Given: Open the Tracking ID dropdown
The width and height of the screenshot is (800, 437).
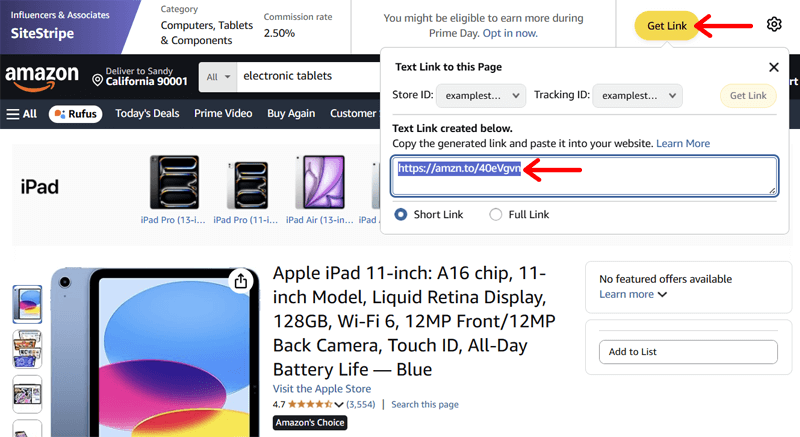Looking at the screenshot, I should pyautogui.click(x=637, y=96).
